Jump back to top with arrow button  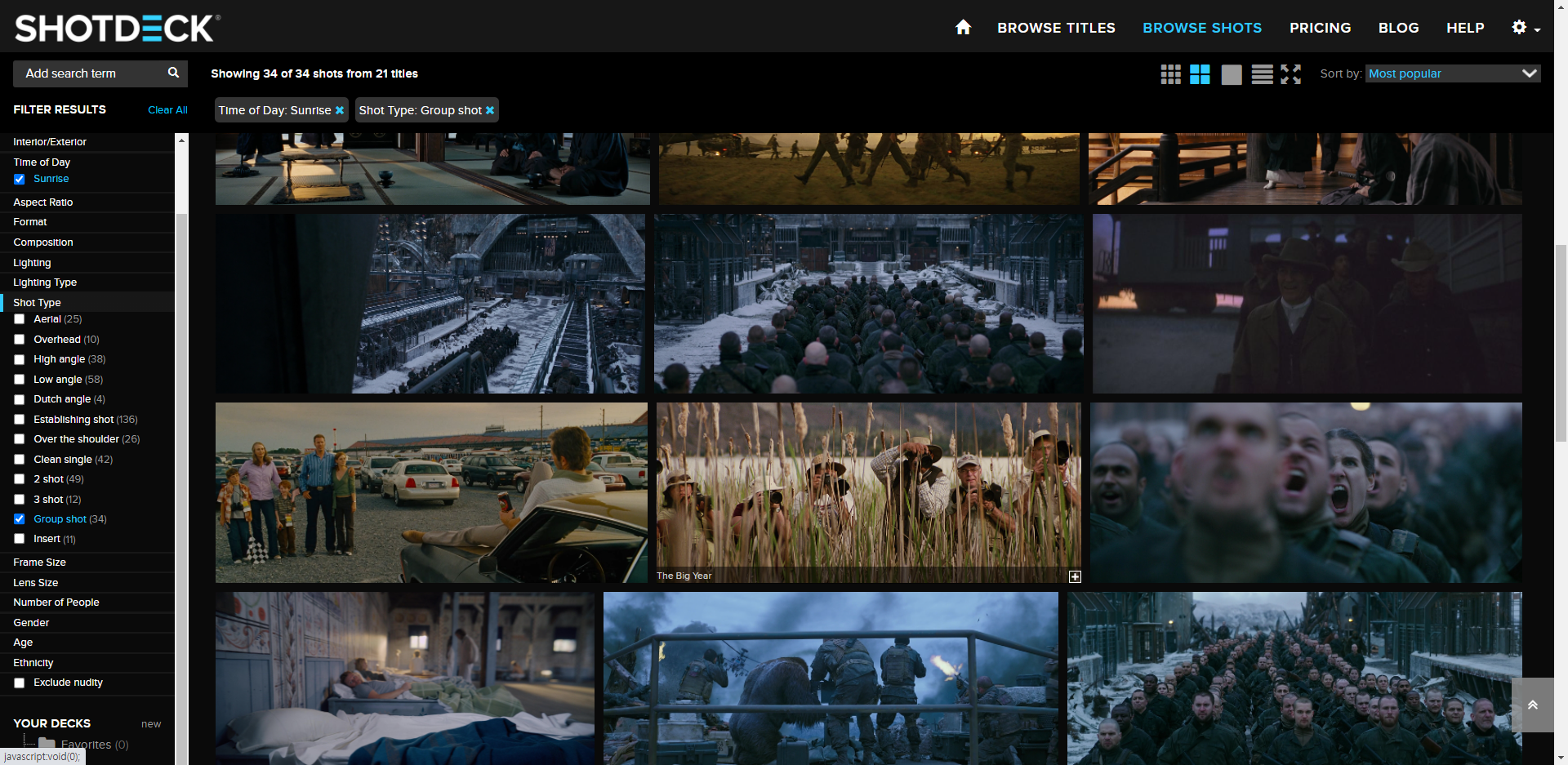(1533, 705)
